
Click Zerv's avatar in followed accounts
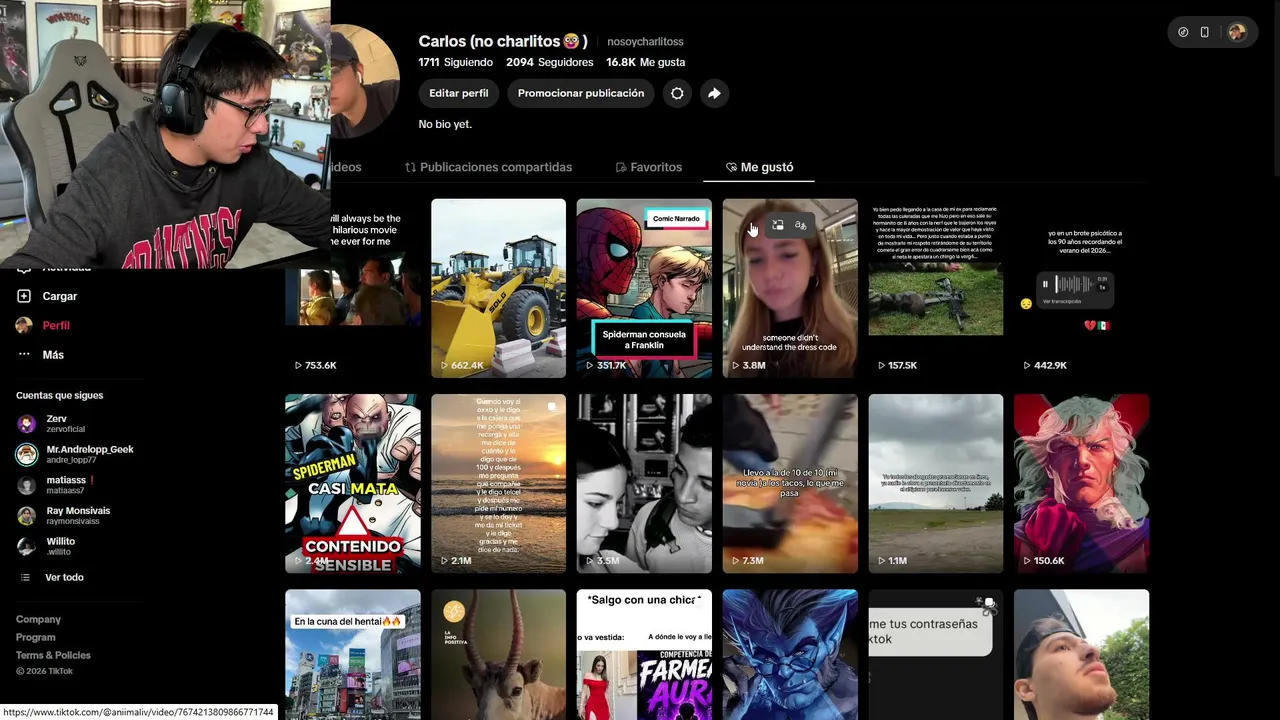pos(27,424)
